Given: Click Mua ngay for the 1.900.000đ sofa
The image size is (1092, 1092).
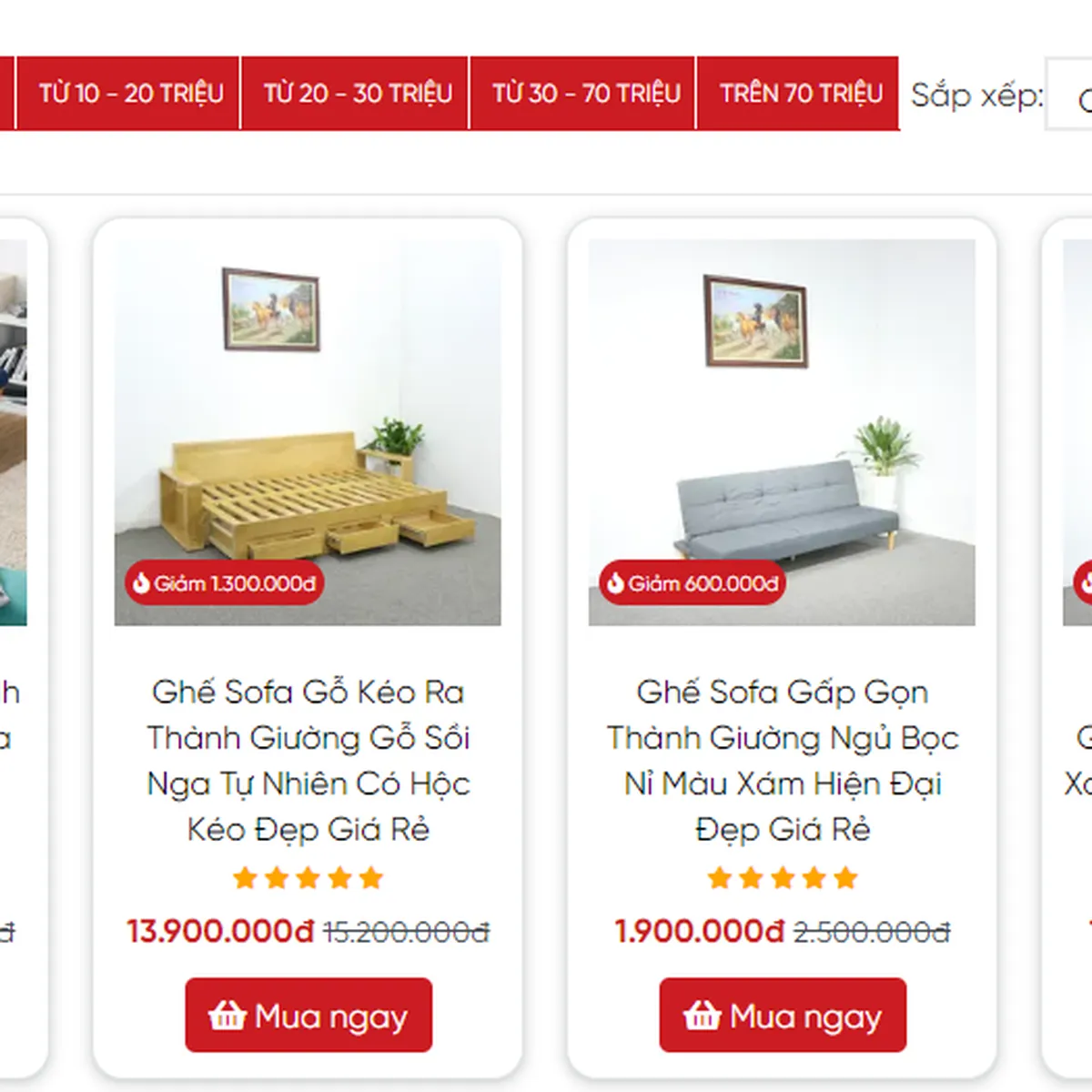Looking at the screenshot, I should (783, 1015).
